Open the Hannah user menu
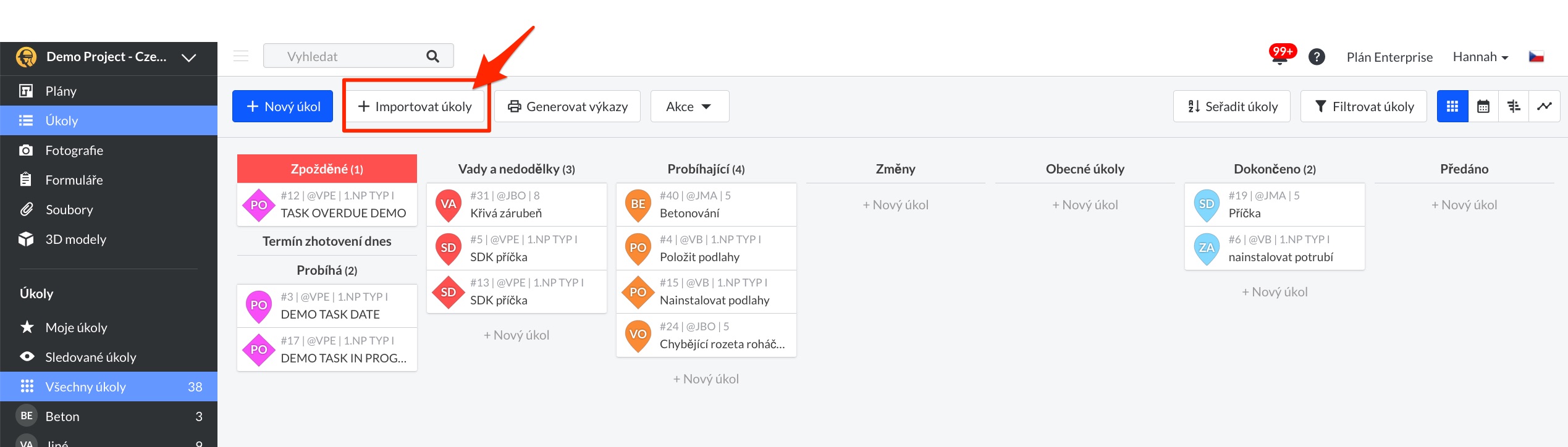The width and height of the screenshot is (1568, 447). 1480,57
